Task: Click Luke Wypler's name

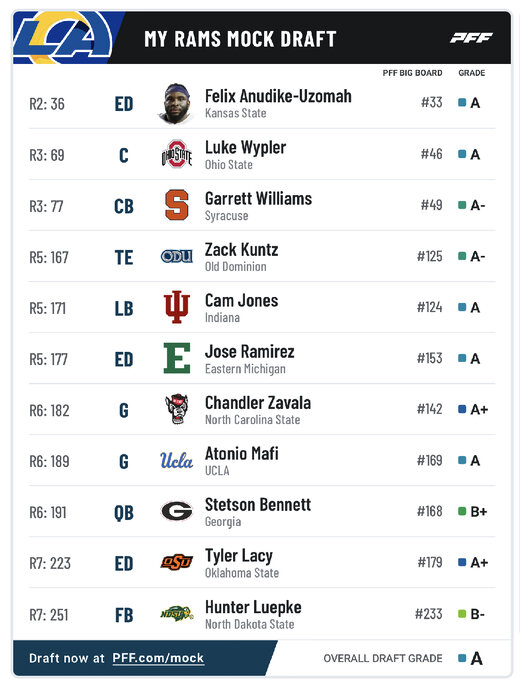Action: coord(245,147)
